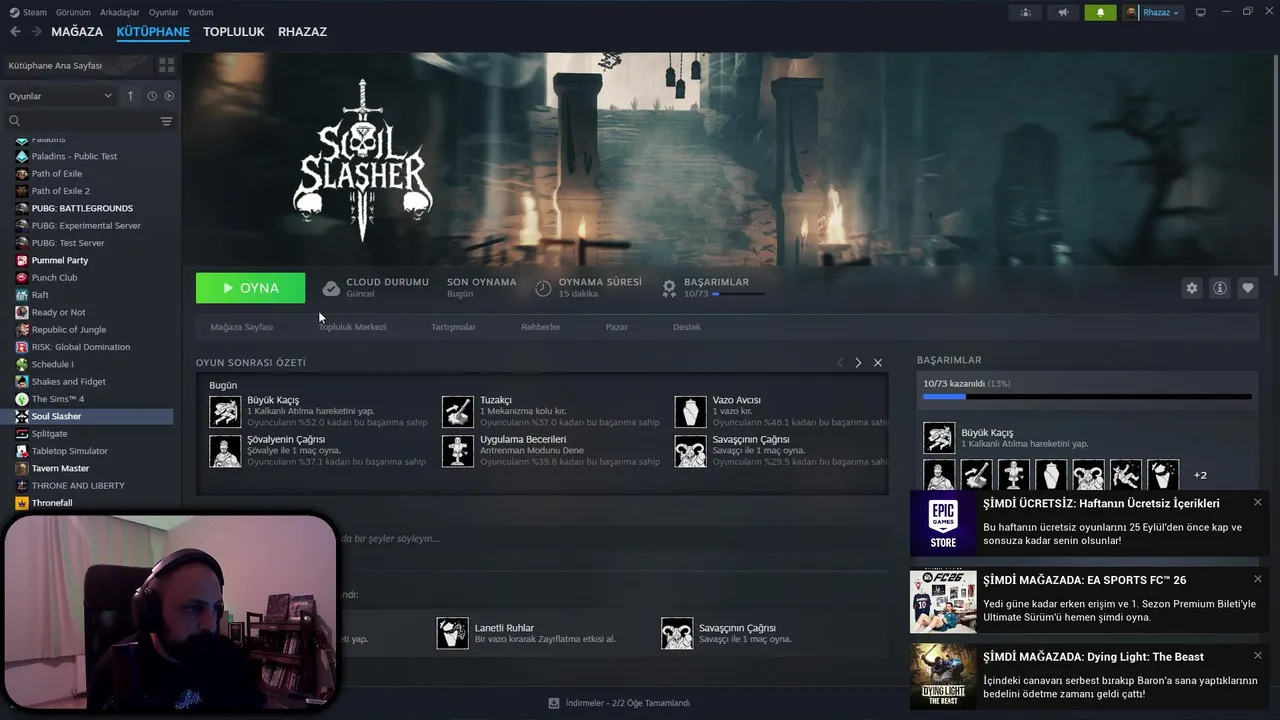The width and height of the screenshot is (1280, 720).
Task: Open the game settings gear icon
Action: click(1191, 288)
